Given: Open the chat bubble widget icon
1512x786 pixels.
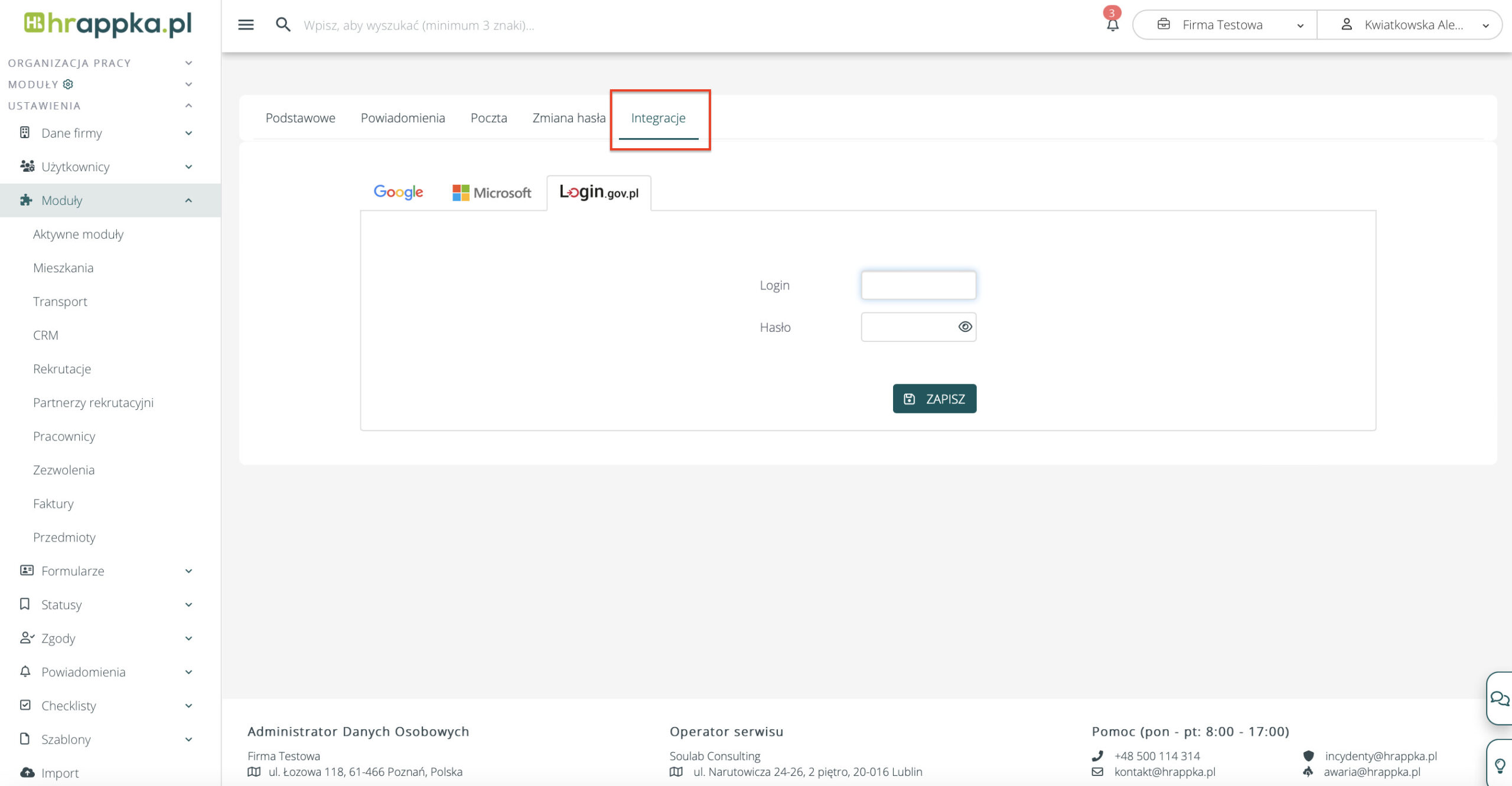Looking at the screenshot, I should (x=1499, y=699).
